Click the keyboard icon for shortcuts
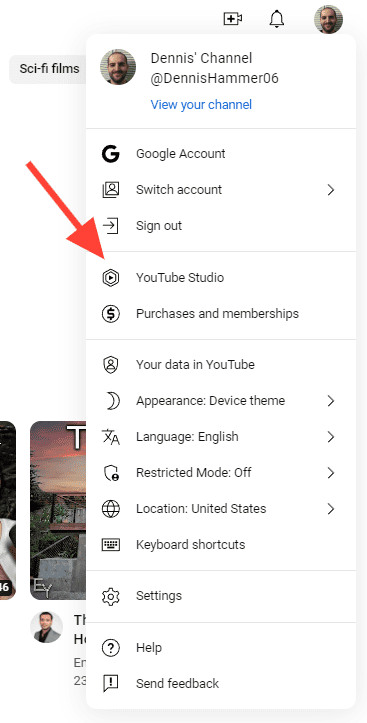 pos(111,545)
